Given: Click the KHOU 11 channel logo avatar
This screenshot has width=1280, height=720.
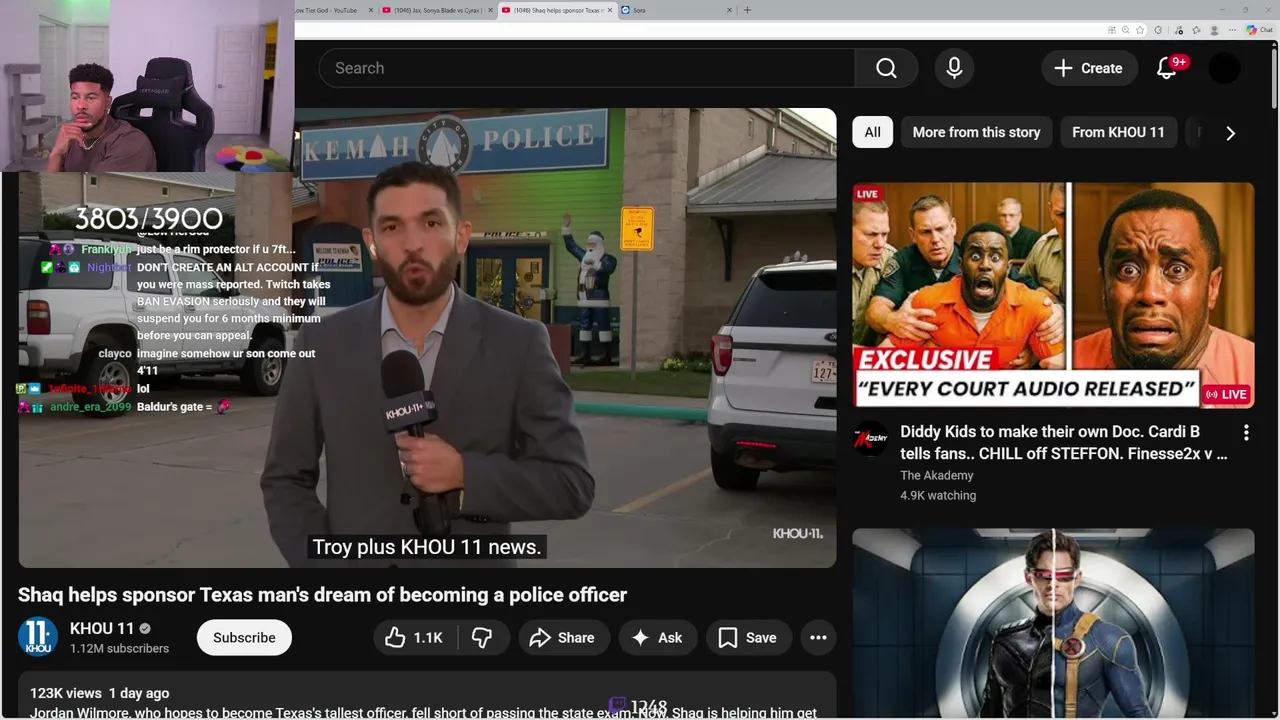Looking at the screenshot, I should point(38,637).
